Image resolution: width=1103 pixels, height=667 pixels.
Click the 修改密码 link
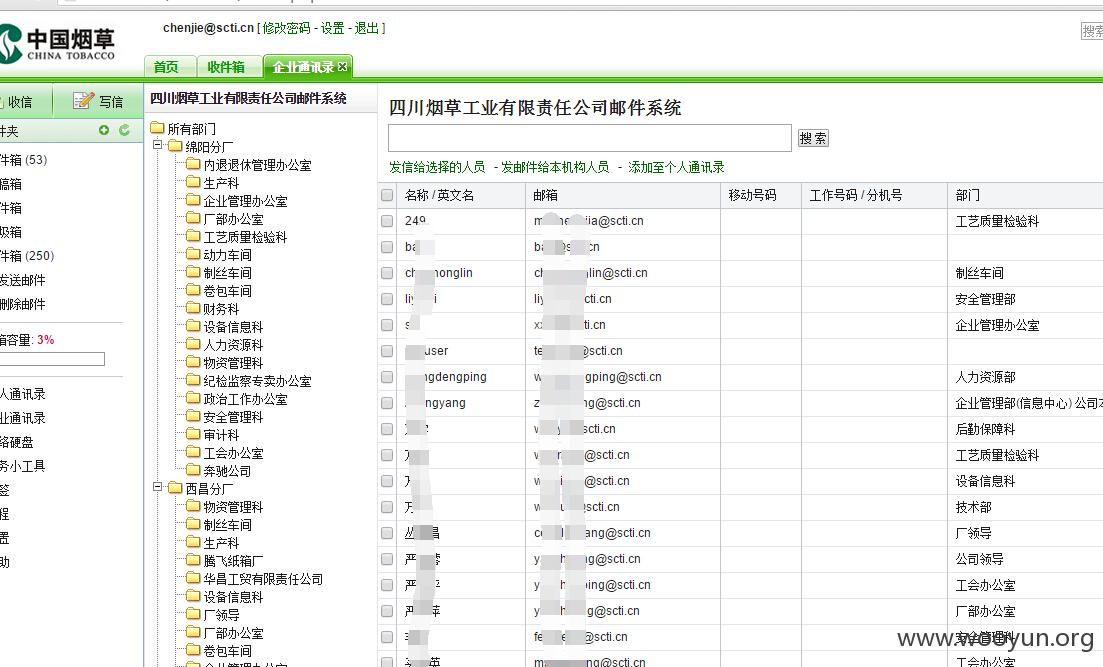tap(286, 28)
